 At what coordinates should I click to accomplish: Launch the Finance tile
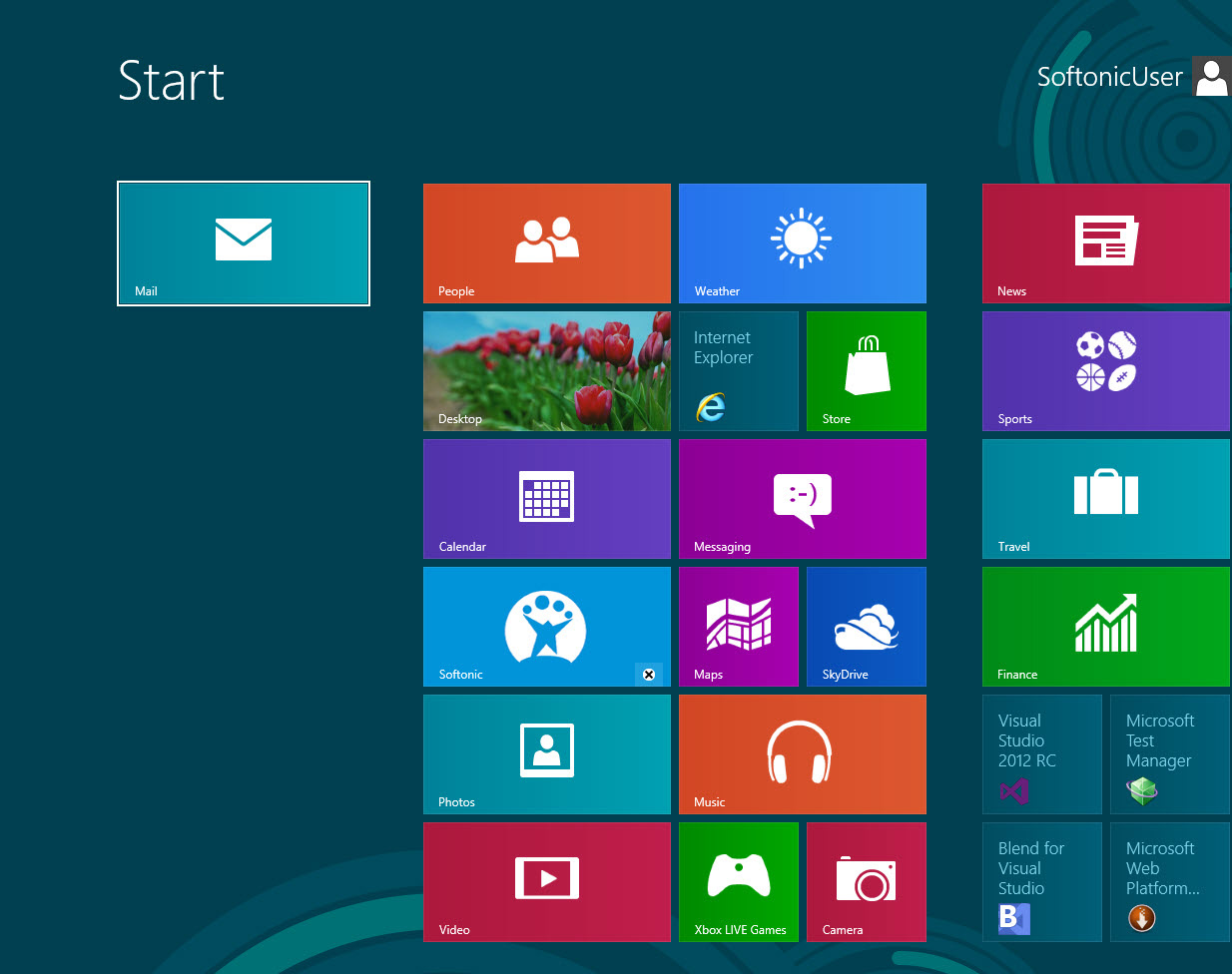[1106, 627]
